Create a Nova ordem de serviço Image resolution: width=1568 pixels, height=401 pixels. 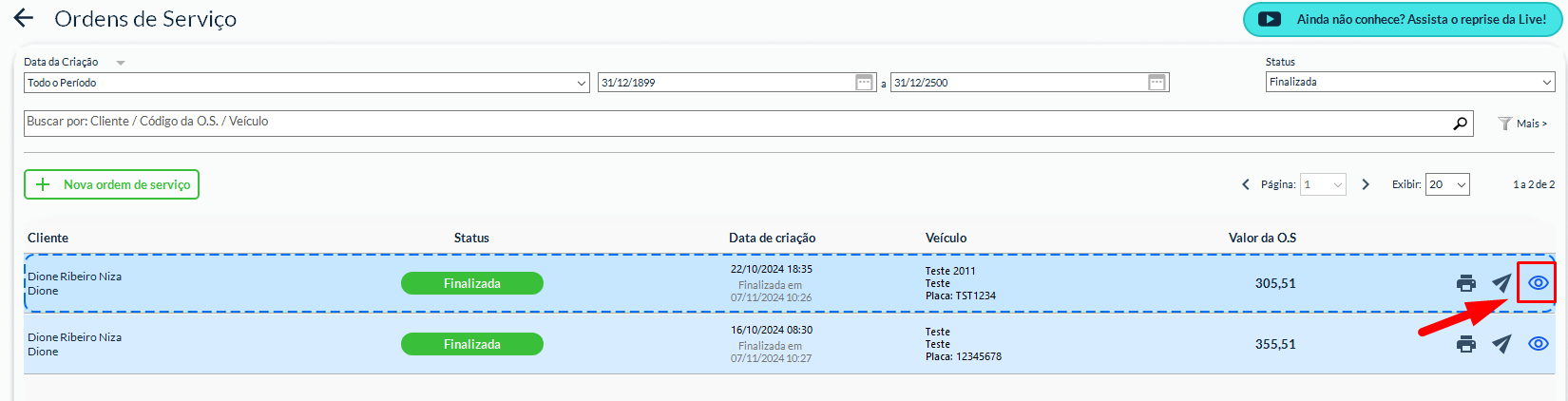[x=111, y=184]
